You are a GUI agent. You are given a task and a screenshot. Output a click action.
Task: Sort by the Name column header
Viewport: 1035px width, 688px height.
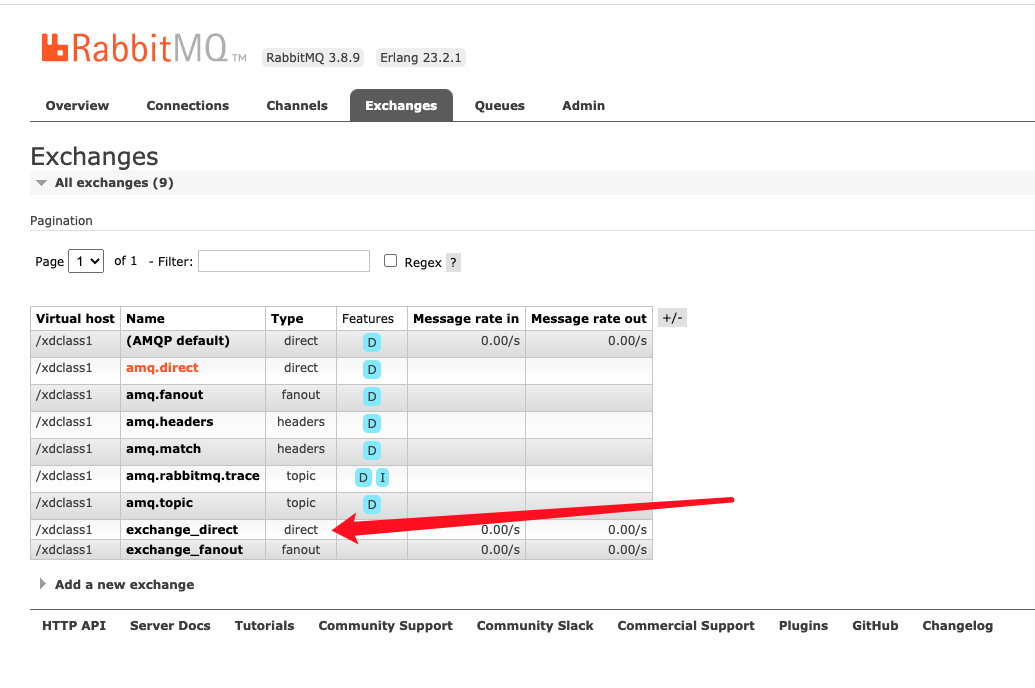click(145, 319)
